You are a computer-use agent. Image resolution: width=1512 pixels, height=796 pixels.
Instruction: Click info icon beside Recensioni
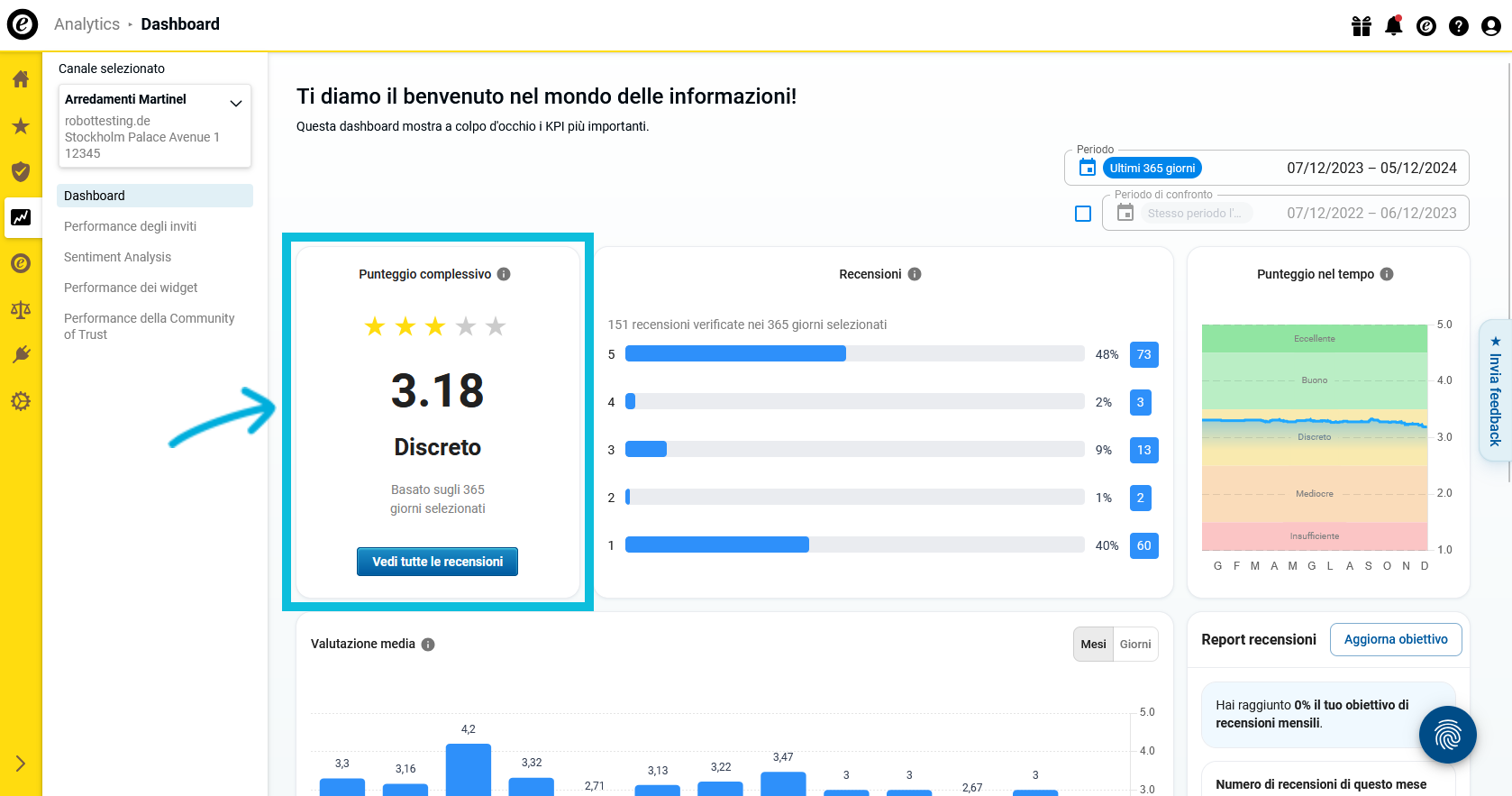(x=915, y=274)
